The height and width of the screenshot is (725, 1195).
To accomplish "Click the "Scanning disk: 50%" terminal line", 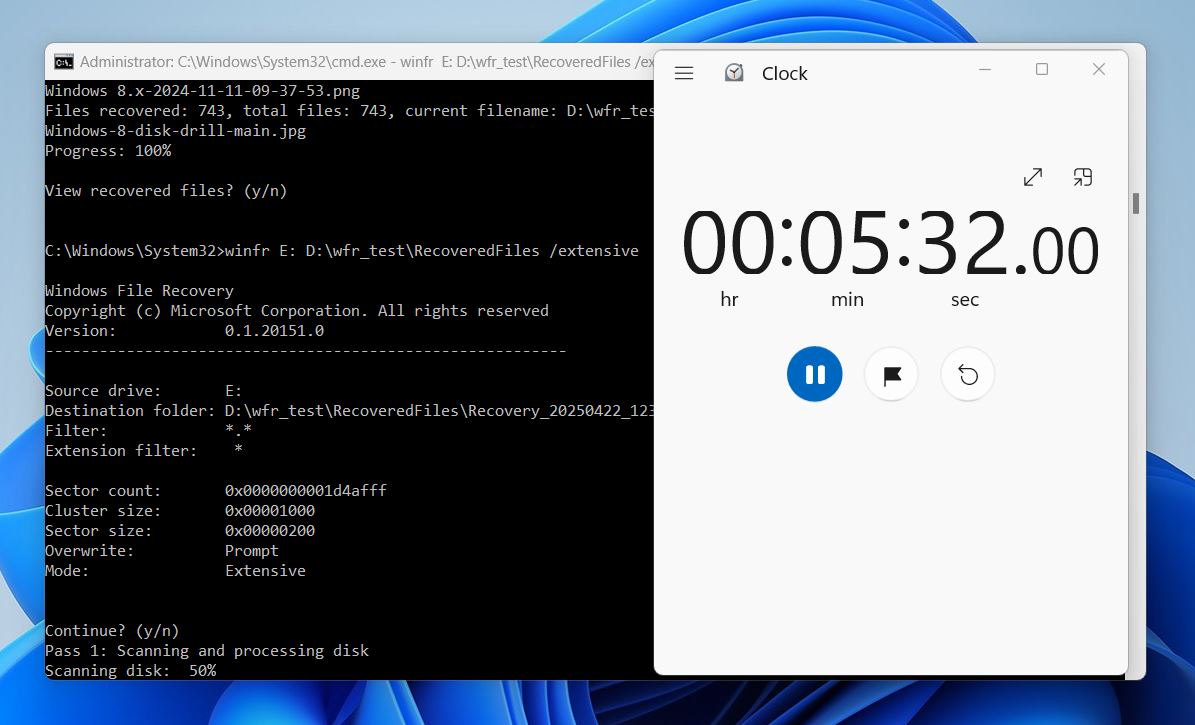I will coord(130,670).
